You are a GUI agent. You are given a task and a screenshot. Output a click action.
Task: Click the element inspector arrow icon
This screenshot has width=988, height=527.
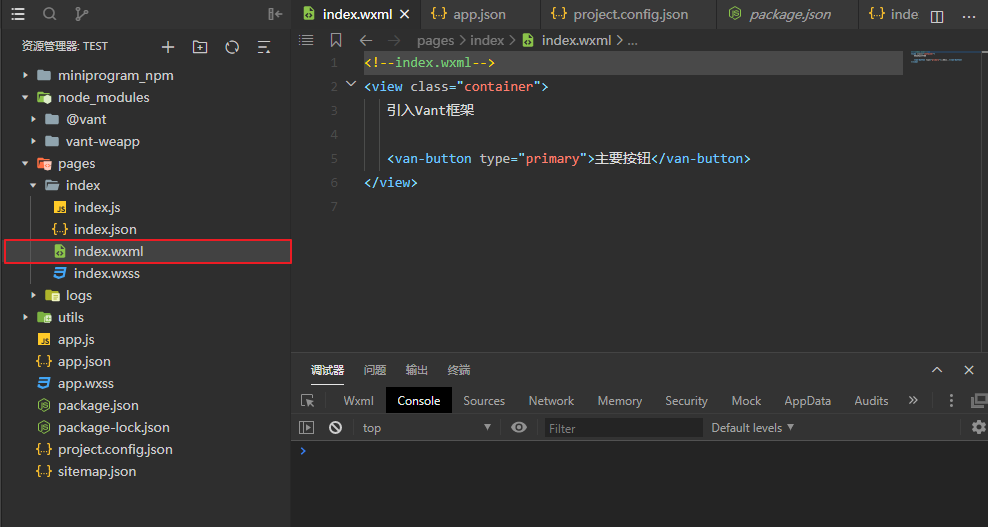pos(308,400)
